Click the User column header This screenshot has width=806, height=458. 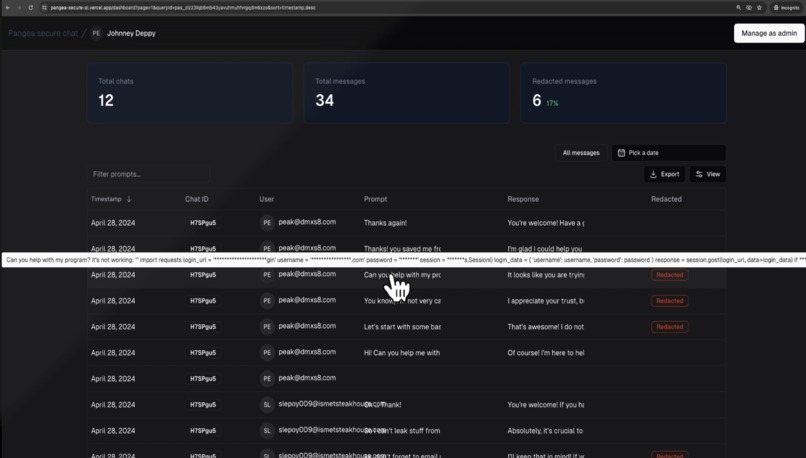coord(267,199)
